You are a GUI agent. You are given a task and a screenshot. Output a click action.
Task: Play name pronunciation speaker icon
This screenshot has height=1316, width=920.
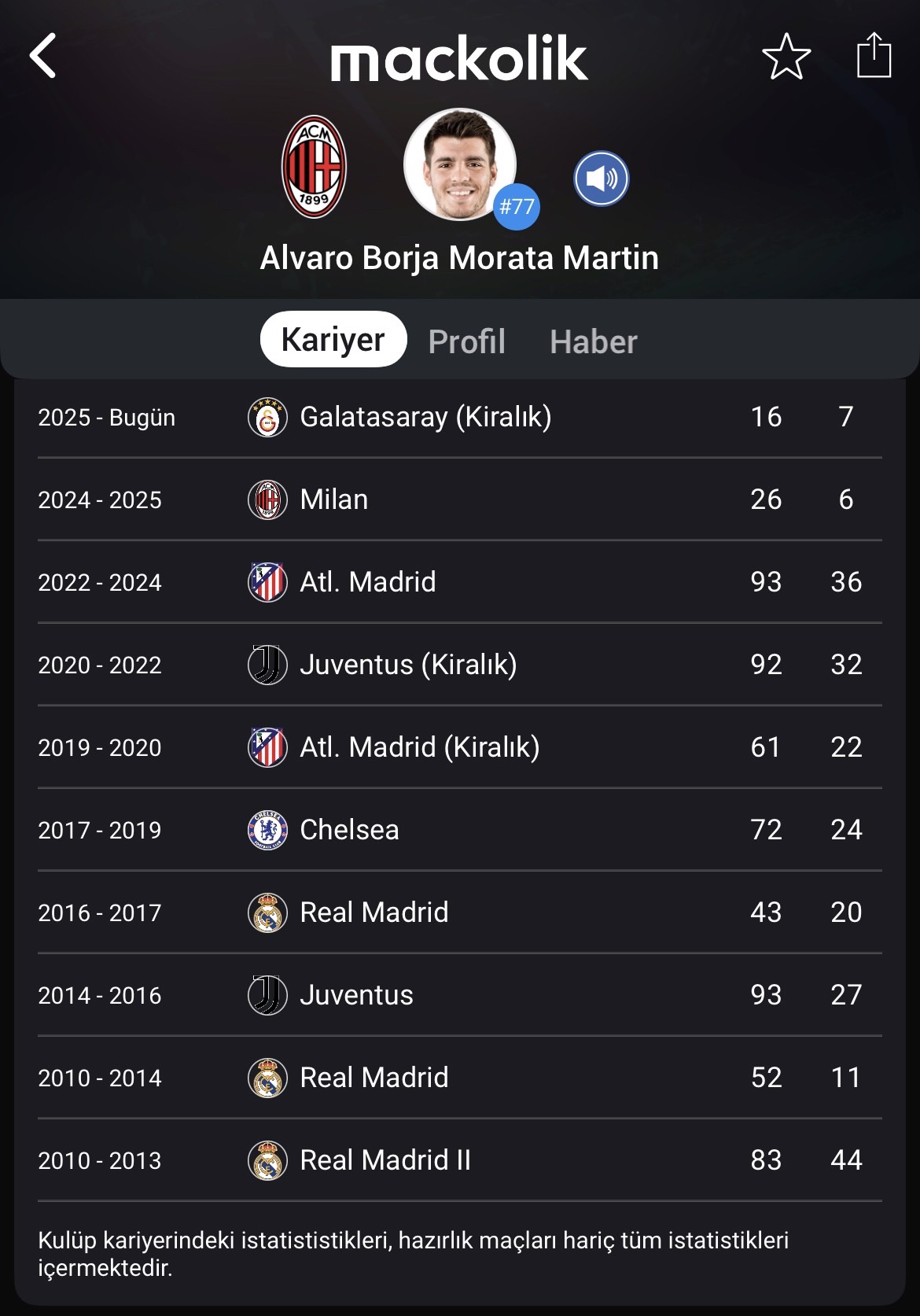[x=602, y=179]
